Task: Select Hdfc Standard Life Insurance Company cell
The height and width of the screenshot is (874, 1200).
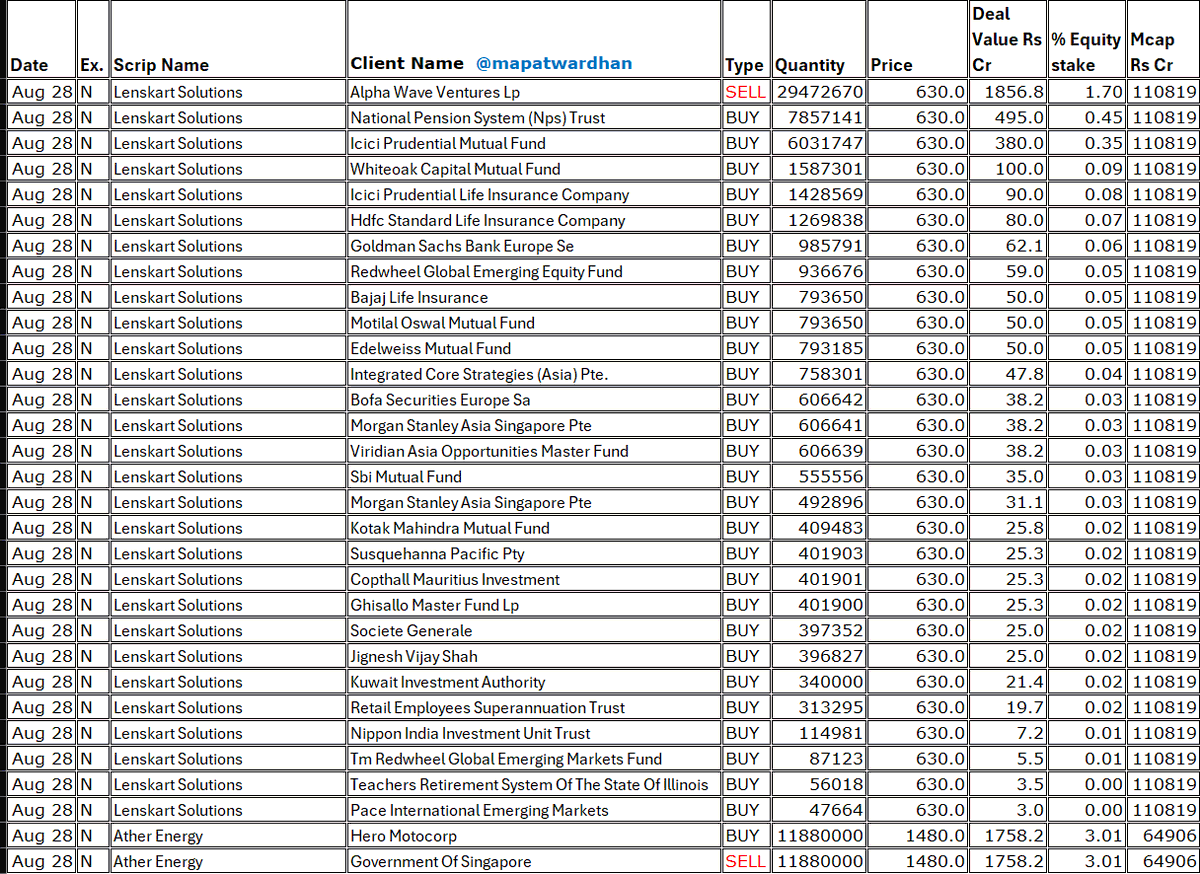Action: point(534,220)
